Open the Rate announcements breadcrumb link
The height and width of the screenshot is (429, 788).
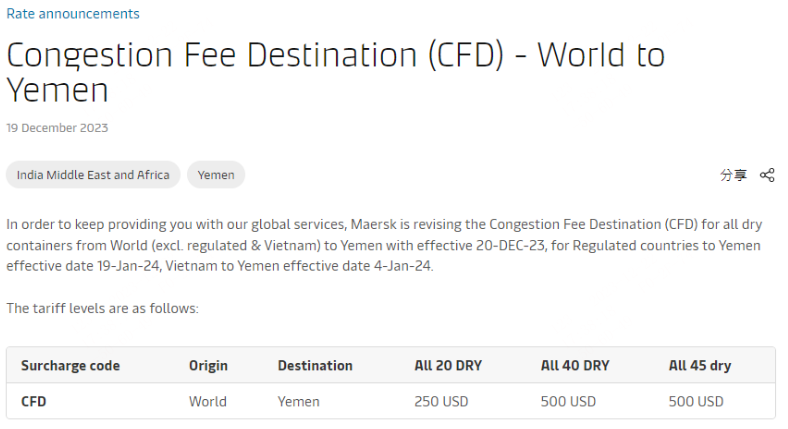pos(73,14)
